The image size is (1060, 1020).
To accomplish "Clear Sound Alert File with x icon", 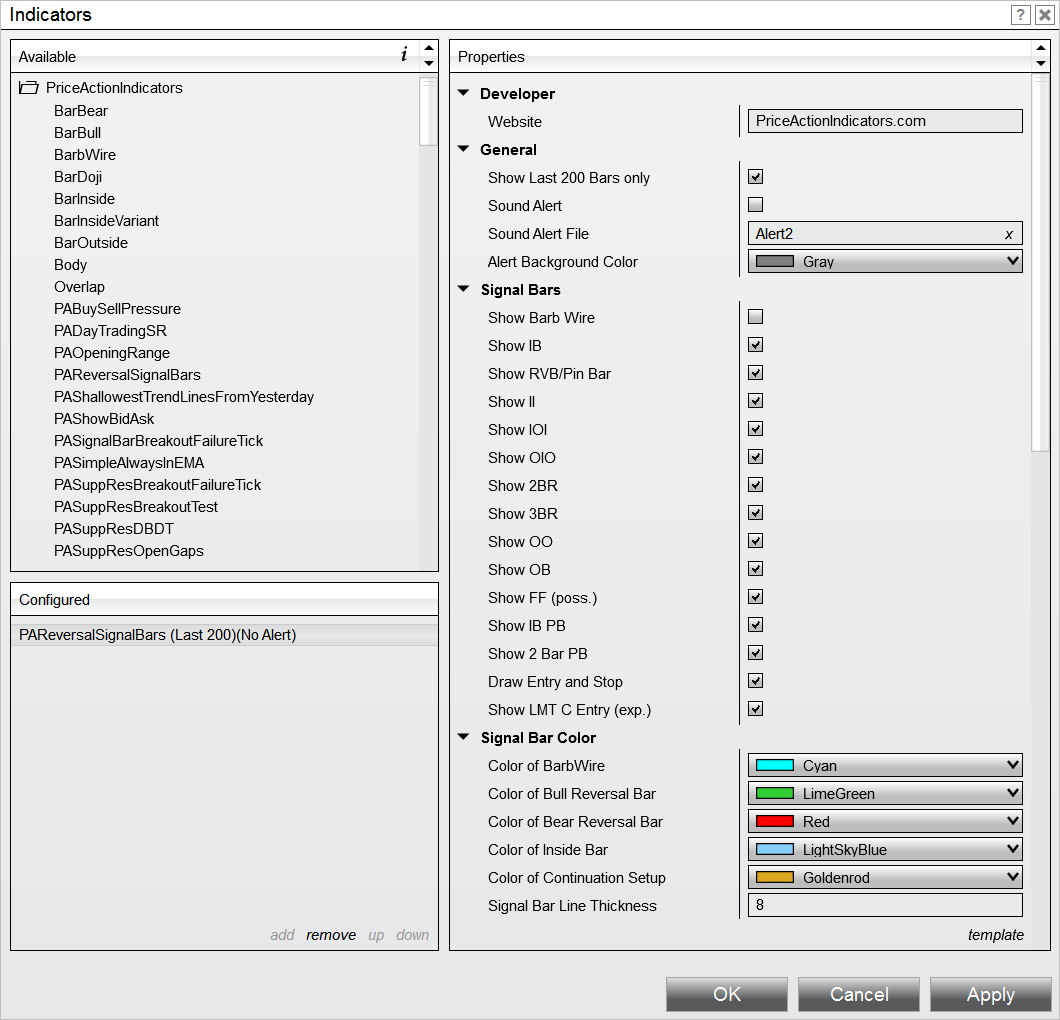I will pyautogui.click(x=1008, y=234).
